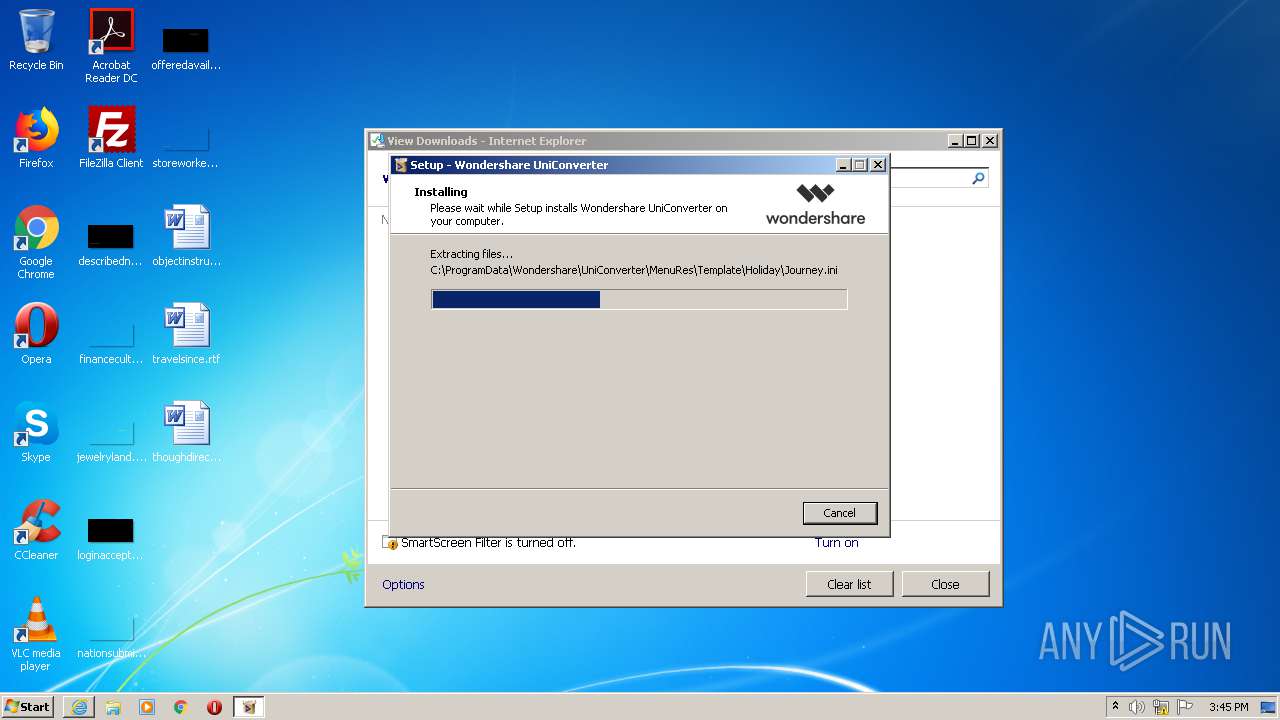Open media player taskbar icon
This screenshot has width=1280, height=720.
(147, 707)
